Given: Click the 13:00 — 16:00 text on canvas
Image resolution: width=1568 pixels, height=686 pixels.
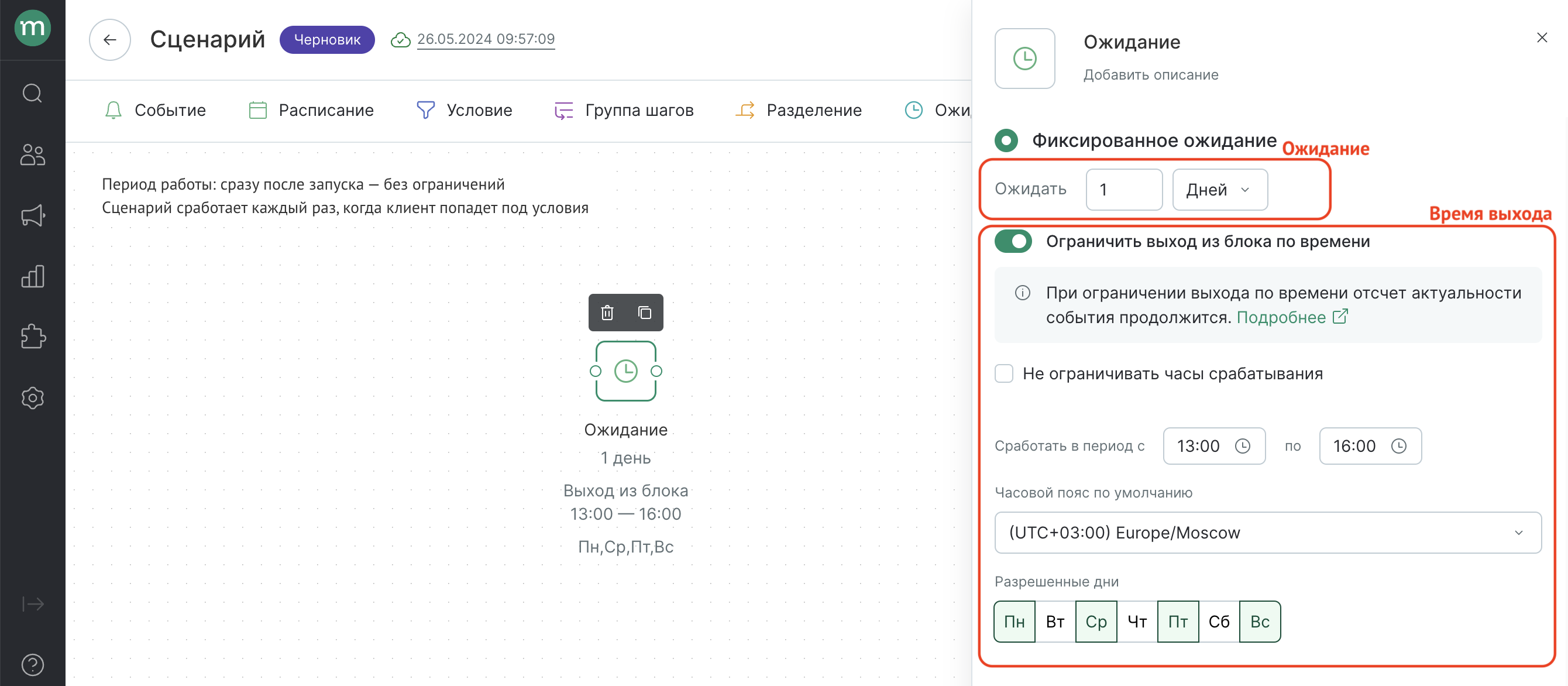Looking at the screenshot, I should [x=626, y=514].
